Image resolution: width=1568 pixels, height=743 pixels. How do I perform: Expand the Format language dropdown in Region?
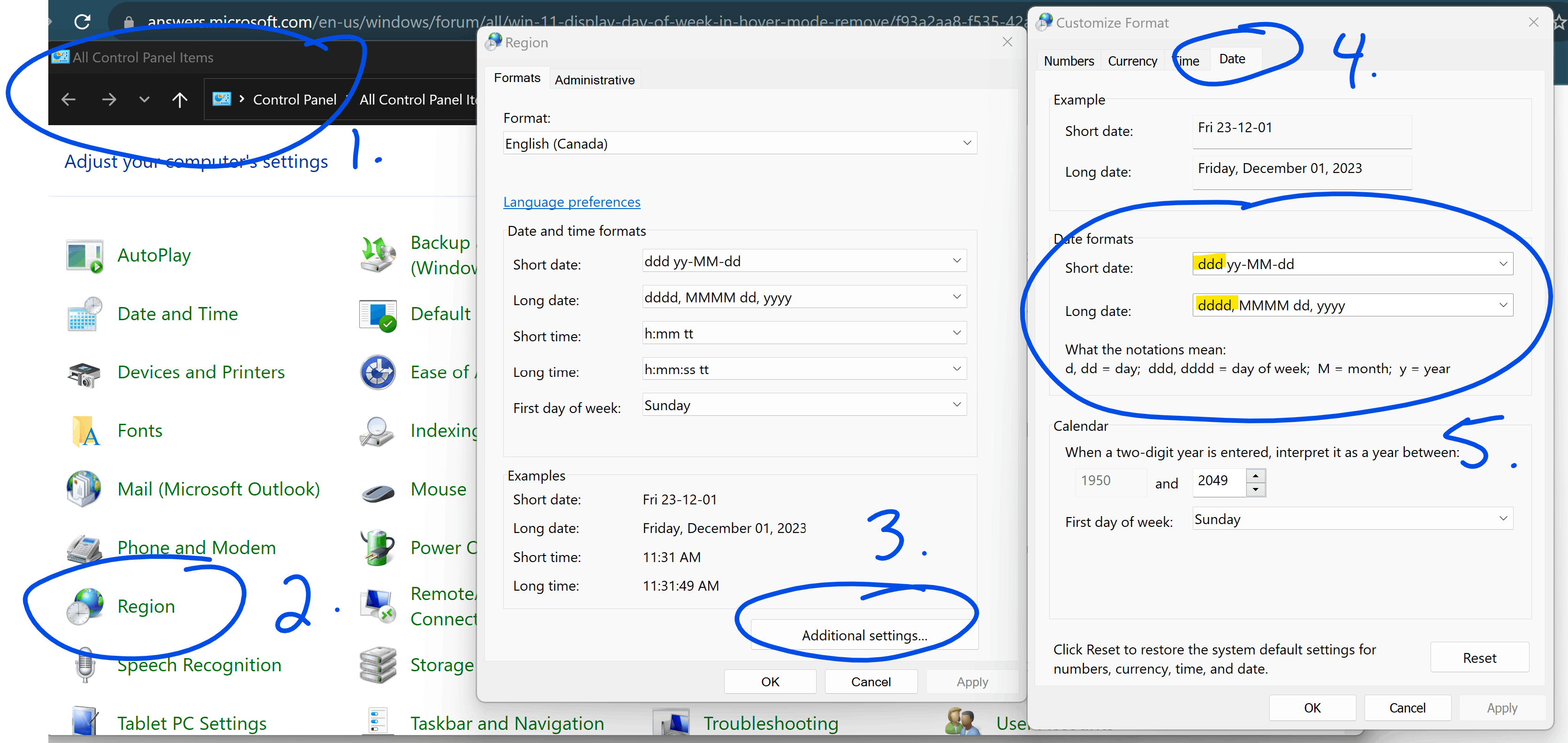(x=967, y=143)
